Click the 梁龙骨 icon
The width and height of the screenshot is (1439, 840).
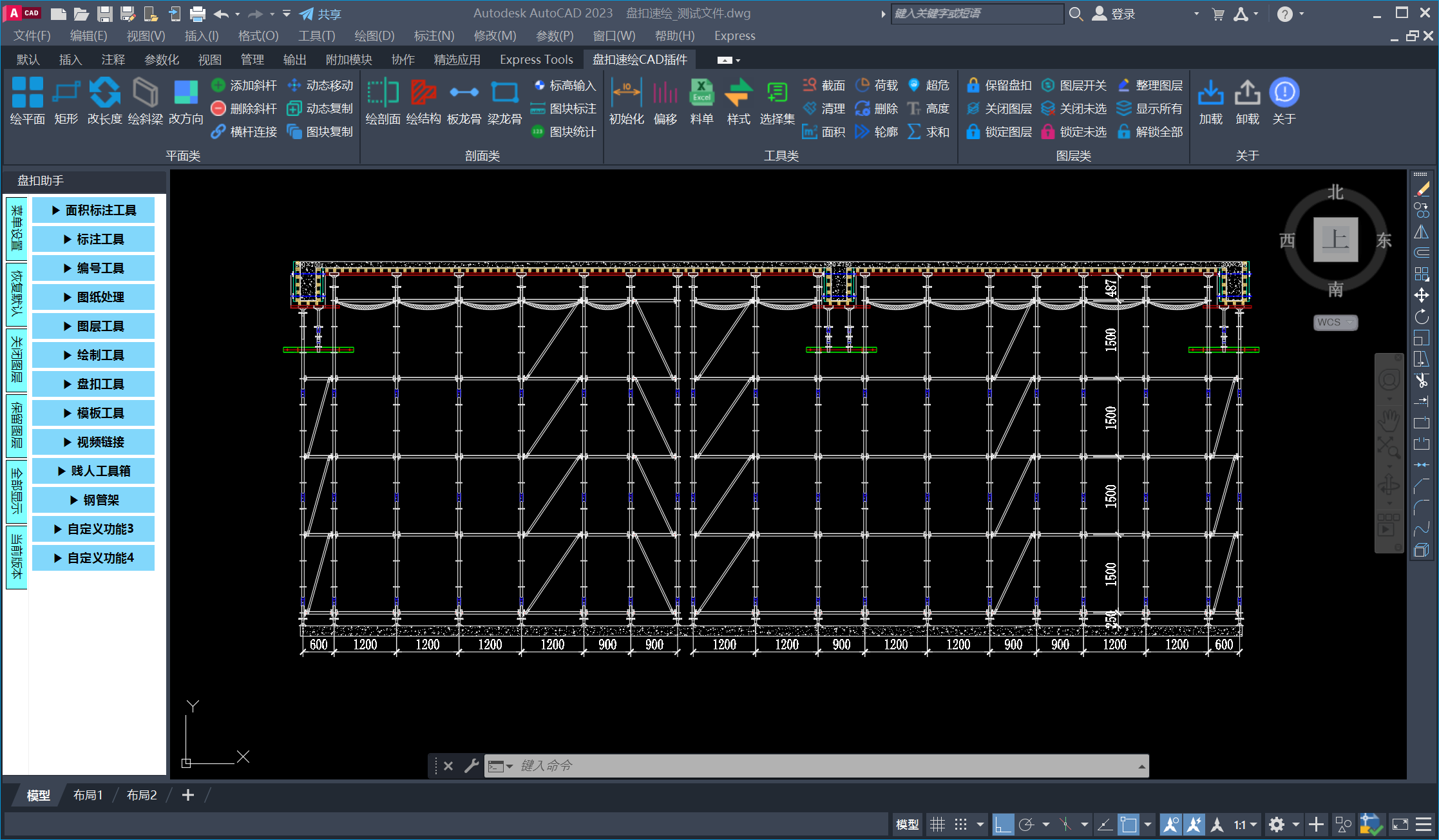pos(505,93)
